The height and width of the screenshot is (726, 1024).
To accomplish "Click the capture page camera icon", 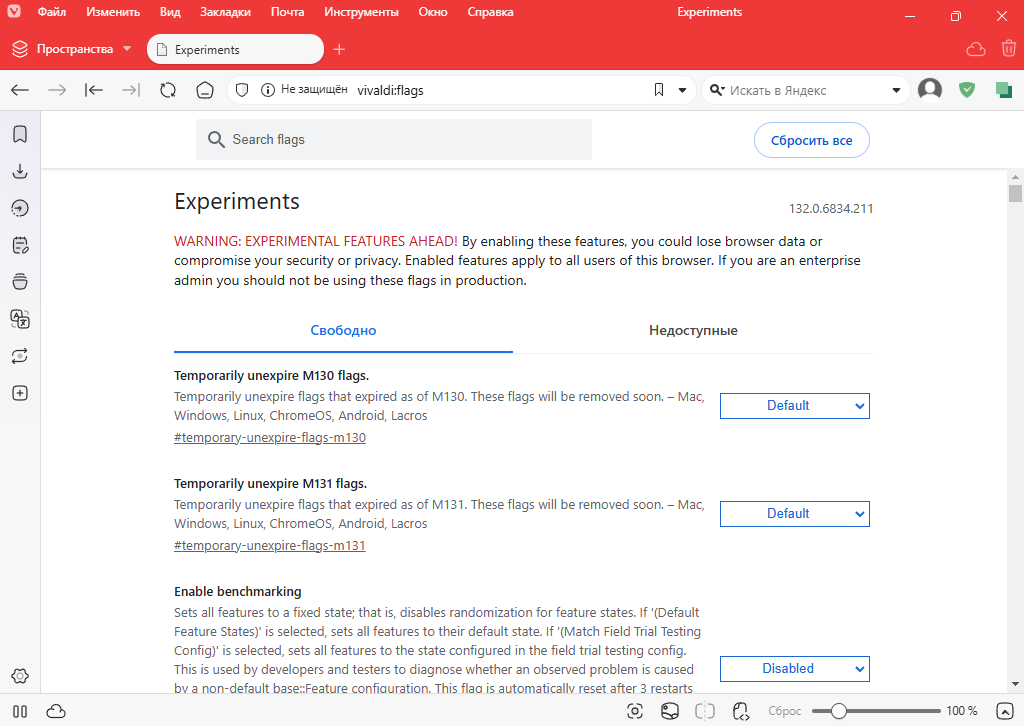I will [x=634, y=711].
